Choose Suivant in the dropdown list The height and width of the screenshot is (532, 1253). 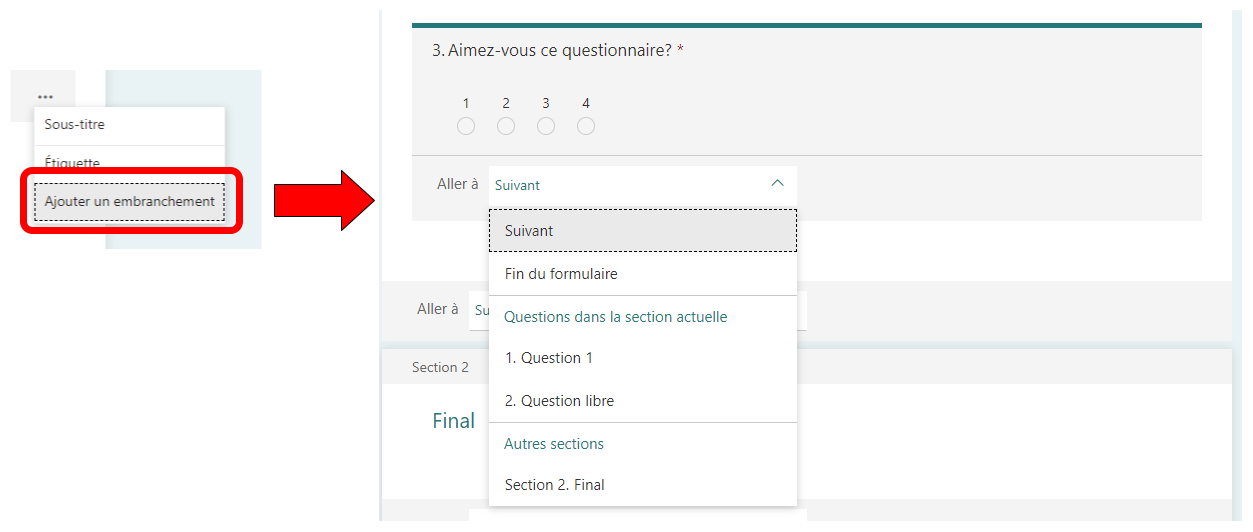pos(642,231)
